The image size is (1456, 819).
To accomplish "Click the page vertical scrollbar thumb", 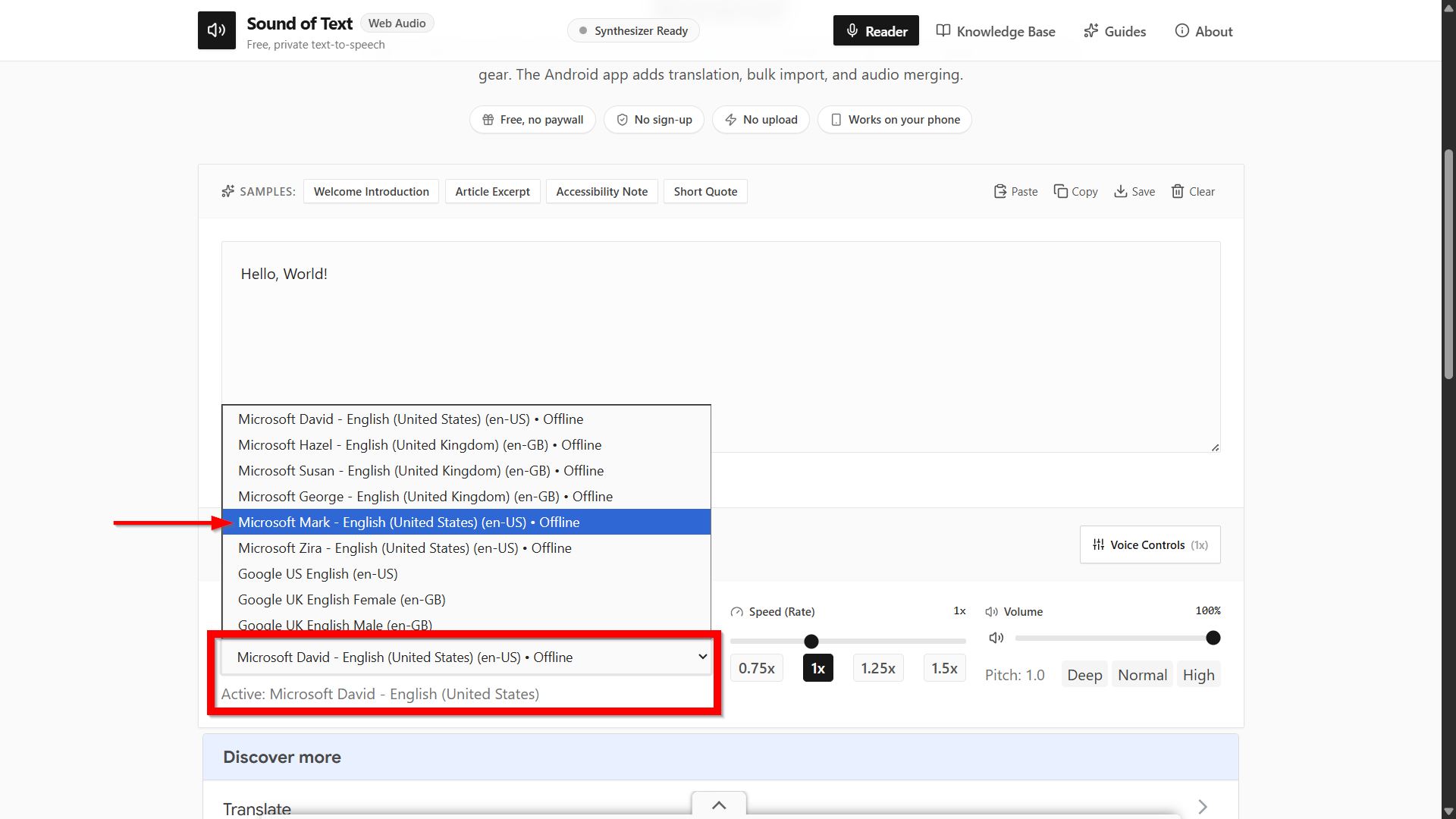I will (x=1448, y=264).
